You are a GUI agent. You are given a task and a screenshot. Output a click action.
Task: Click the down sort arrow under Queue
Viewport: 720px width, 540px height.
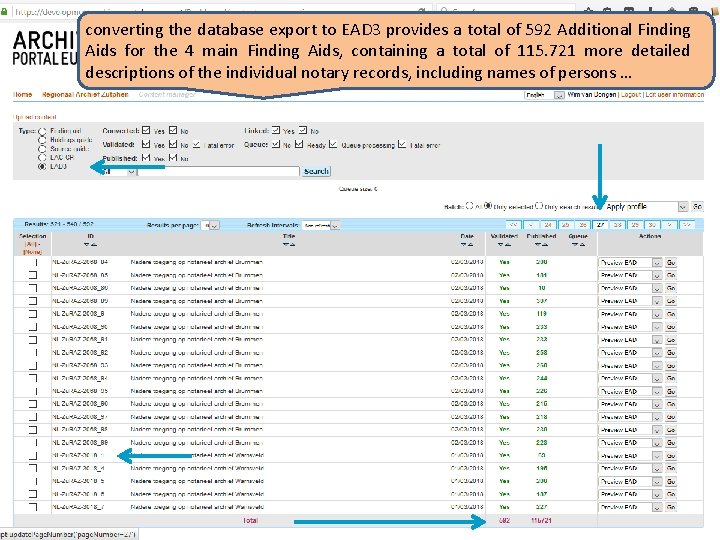pos(575,245)
